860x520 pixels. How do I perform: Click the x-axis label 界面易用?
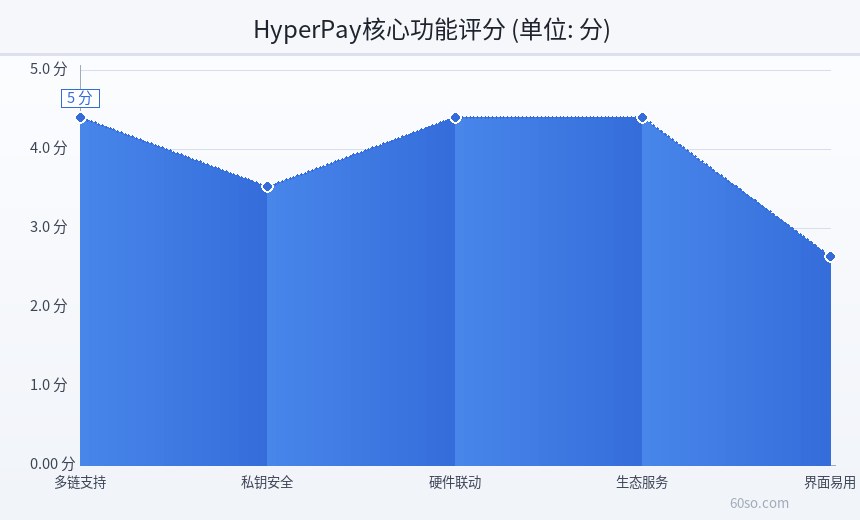pyautogui.click(x=830, y=483)
